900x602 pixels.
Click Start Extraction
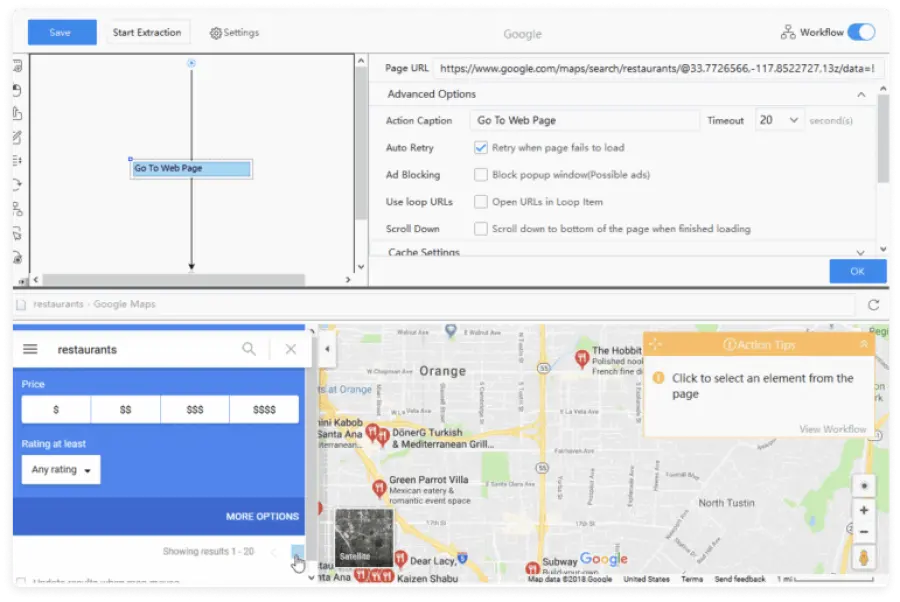[147, 33]
